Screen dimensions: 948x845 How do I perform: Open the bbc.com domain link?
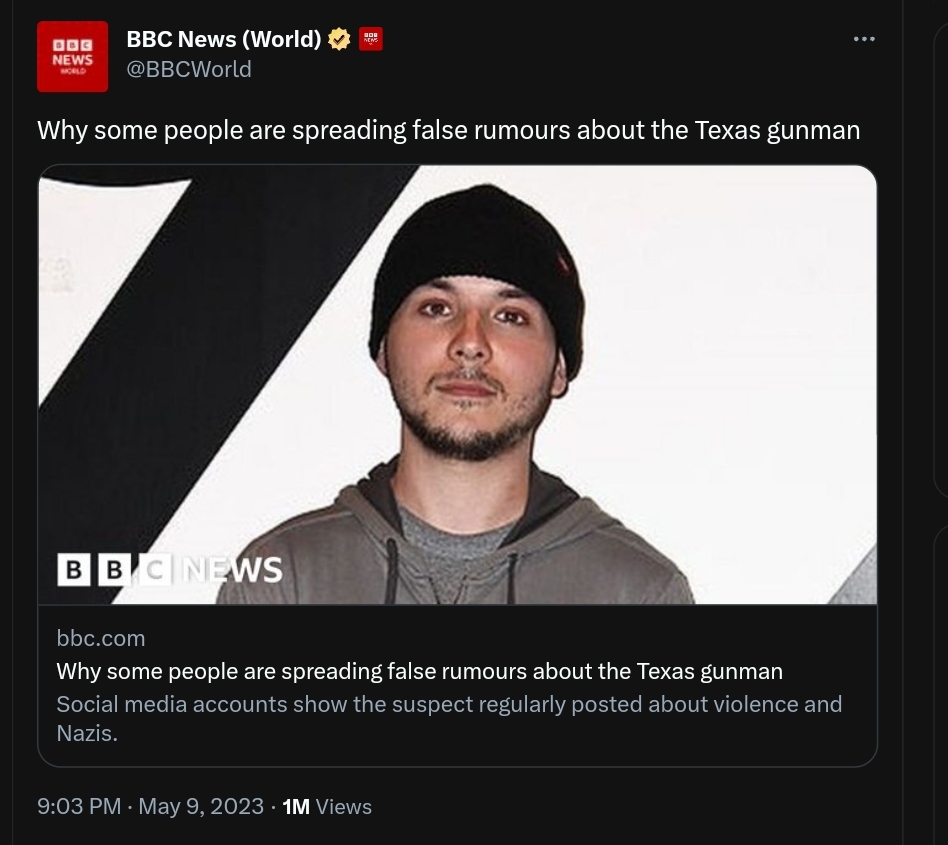click(x=101, y=638)
